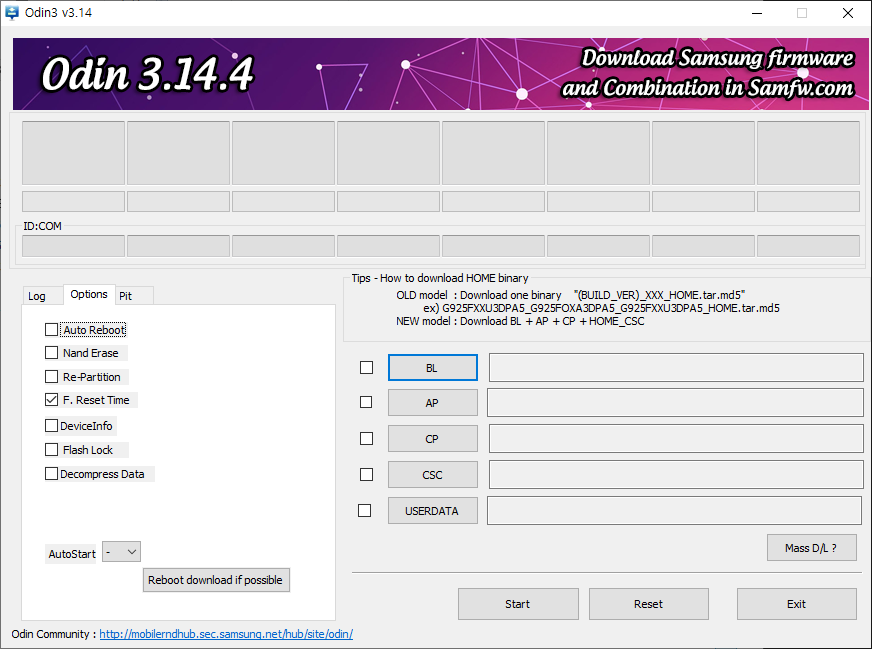
Task: Click the Exit button
Action: click(796, 604)
